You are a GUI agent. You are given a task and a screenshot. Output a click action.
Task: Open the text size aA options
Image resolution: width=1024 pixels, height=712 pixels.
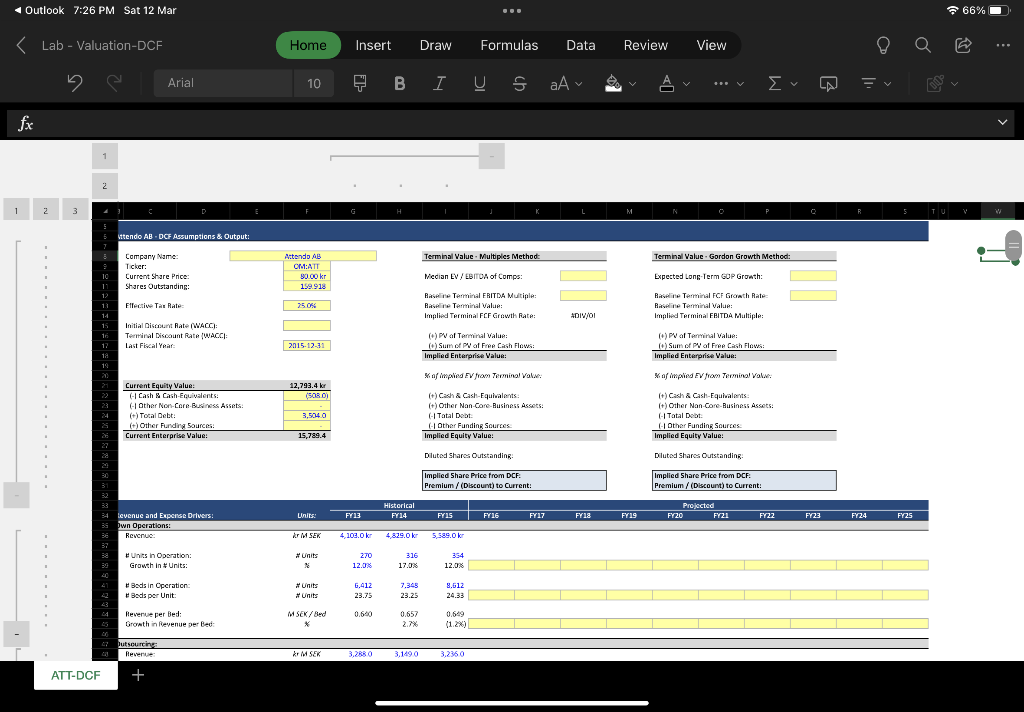click(560, 83)
